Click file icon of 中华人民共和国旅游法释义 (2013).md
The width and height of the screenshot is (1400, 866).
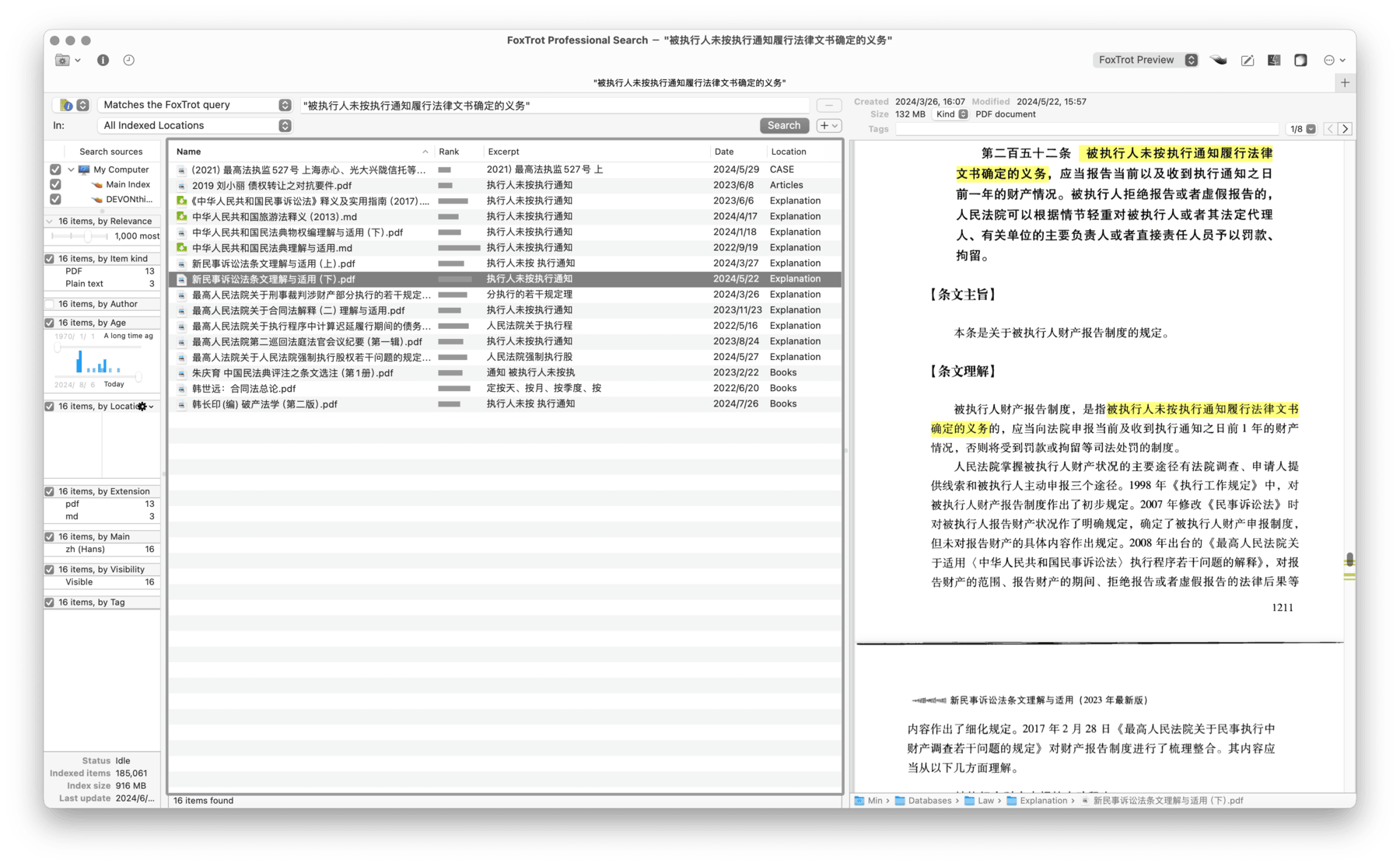[181, 217]
